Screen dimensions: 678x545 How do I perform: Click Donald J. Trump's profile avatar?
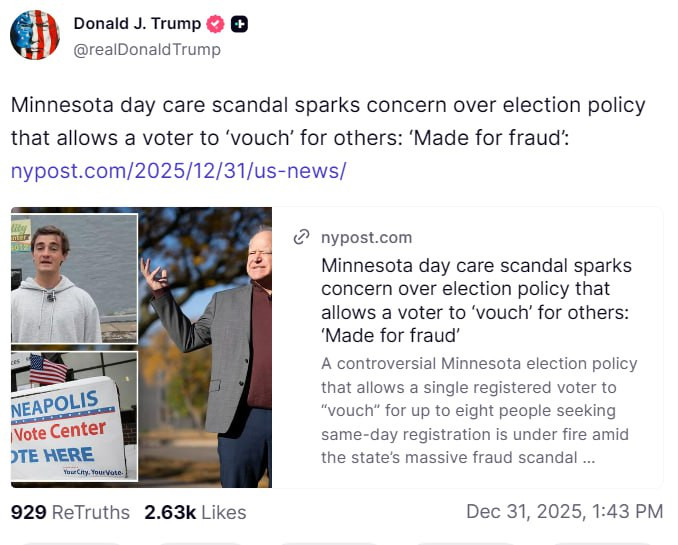(x=35, y=35)
